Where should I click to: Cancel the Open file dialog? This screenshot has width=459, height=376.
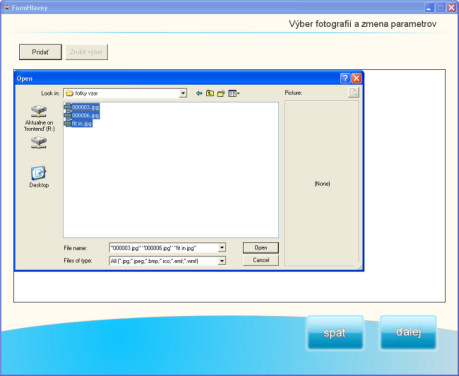tap(261, 260)
